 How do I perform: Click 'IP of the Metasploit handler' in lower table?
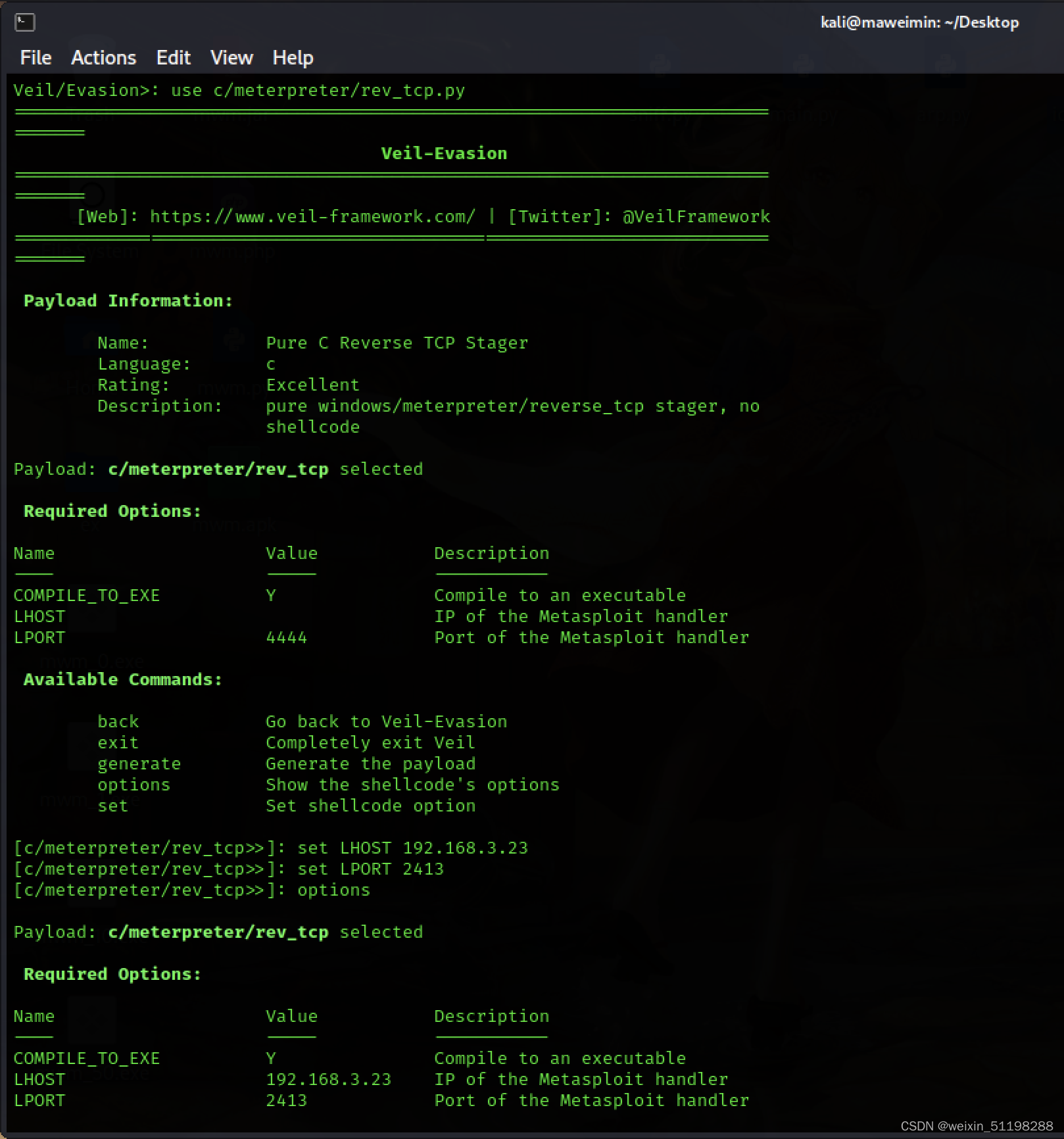point(581,1079)
